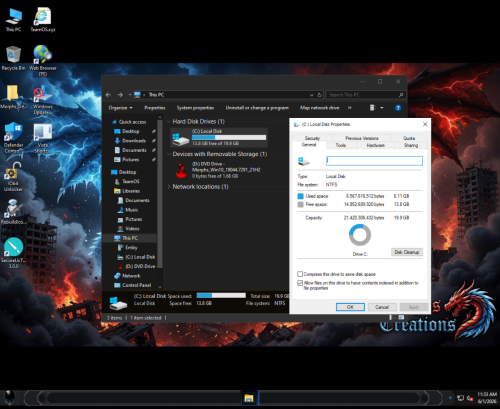Screen dimensions: 500x409
Task: Switch to the Security tab
Action: [312, 138]
